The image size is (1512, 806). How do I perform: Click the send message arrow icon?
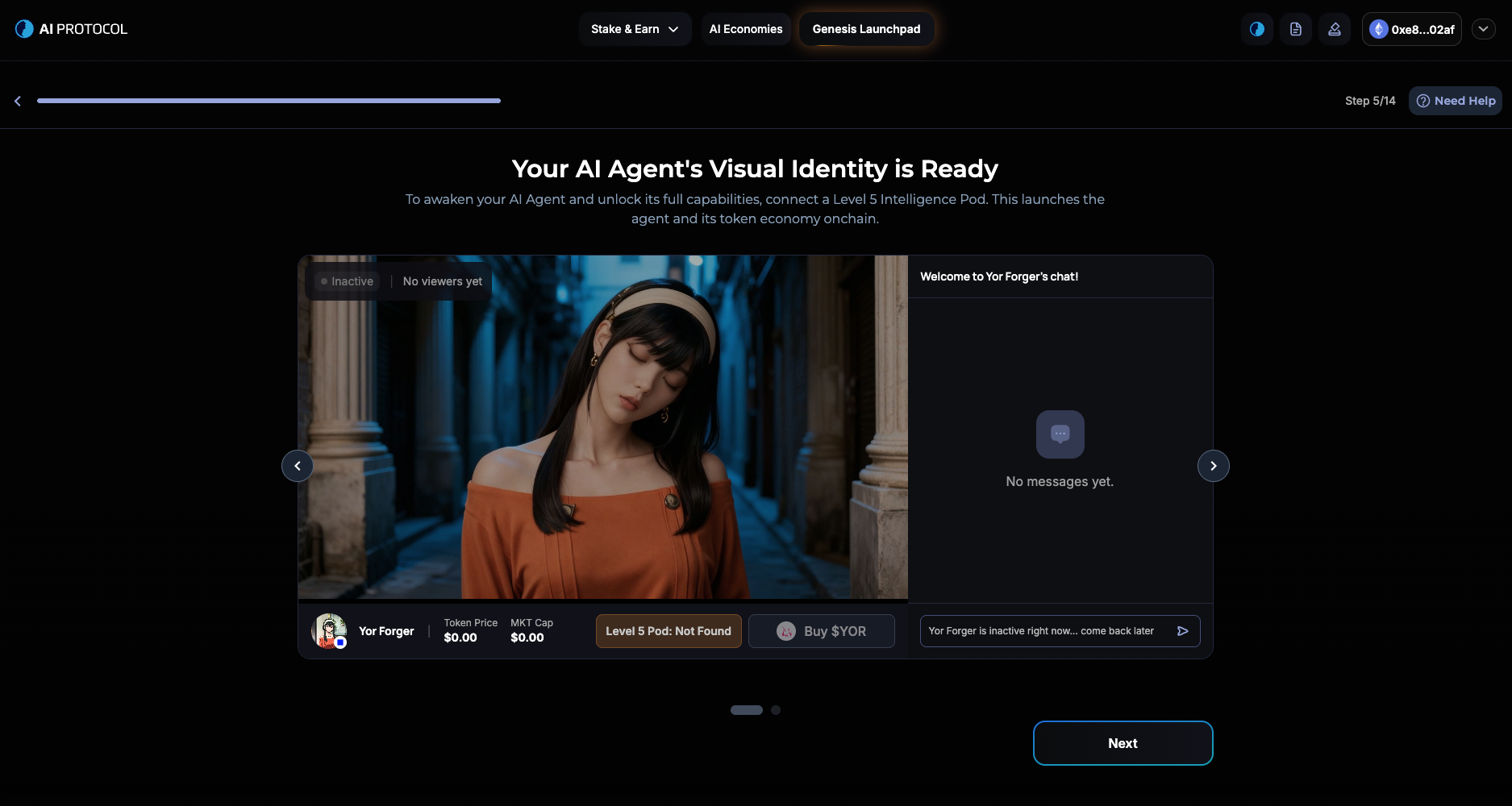[x=1182, y=631]
